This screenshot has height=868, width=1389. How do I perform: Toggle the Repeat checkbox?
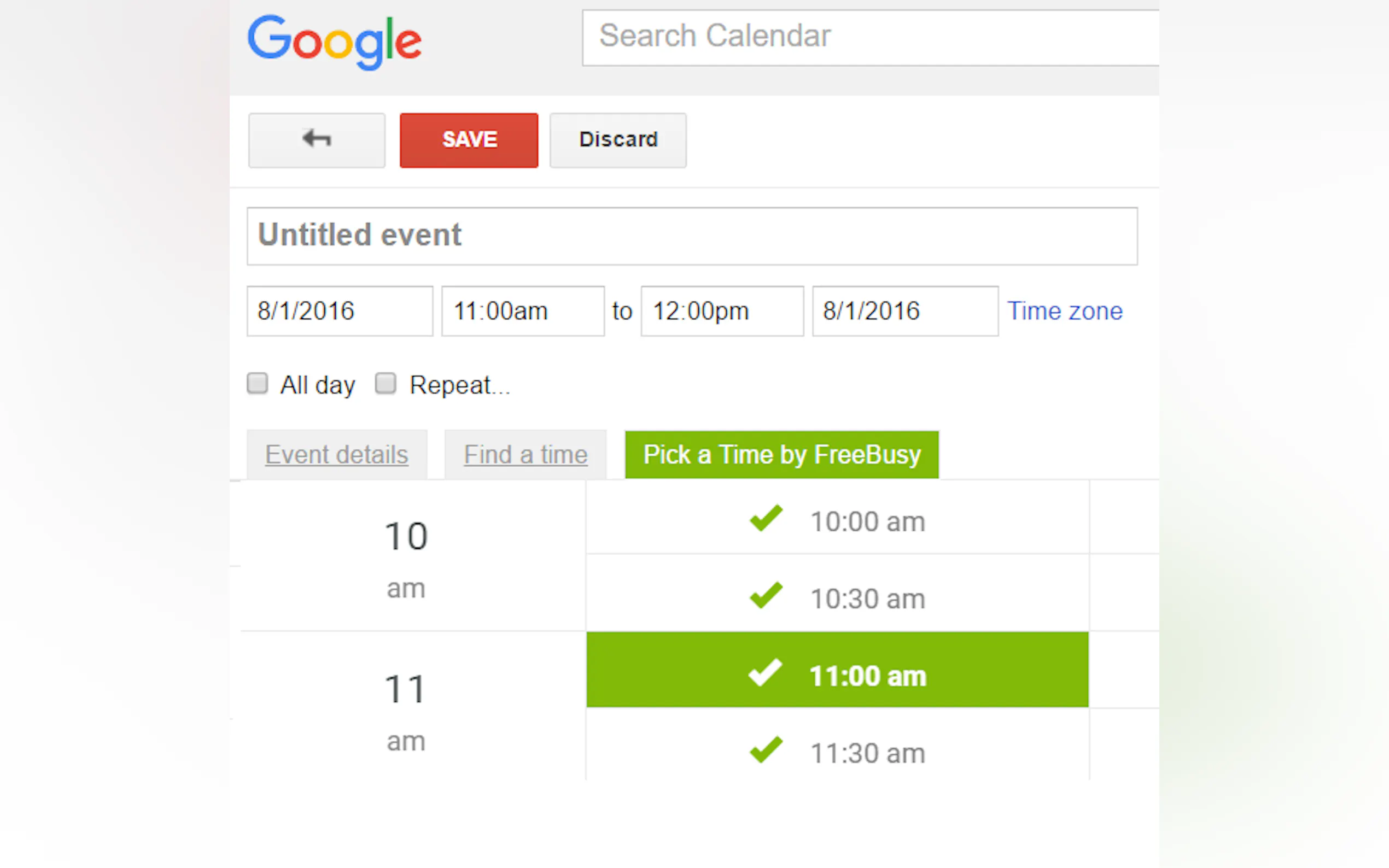click(x=386, y=384)
